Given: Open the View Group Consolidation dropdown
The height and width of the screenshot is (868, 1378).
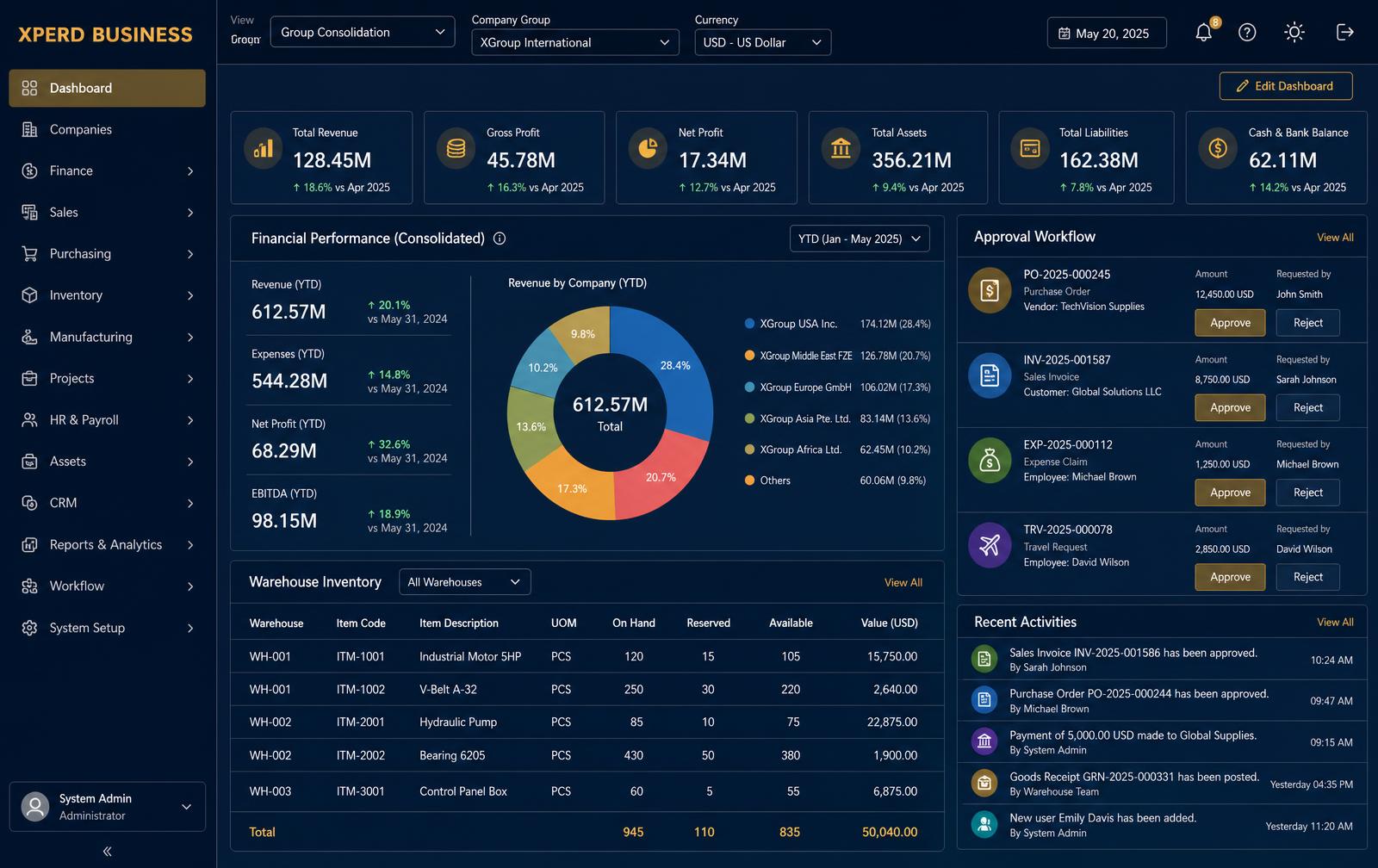Looking at the screenshot, I should coord(363,32).
